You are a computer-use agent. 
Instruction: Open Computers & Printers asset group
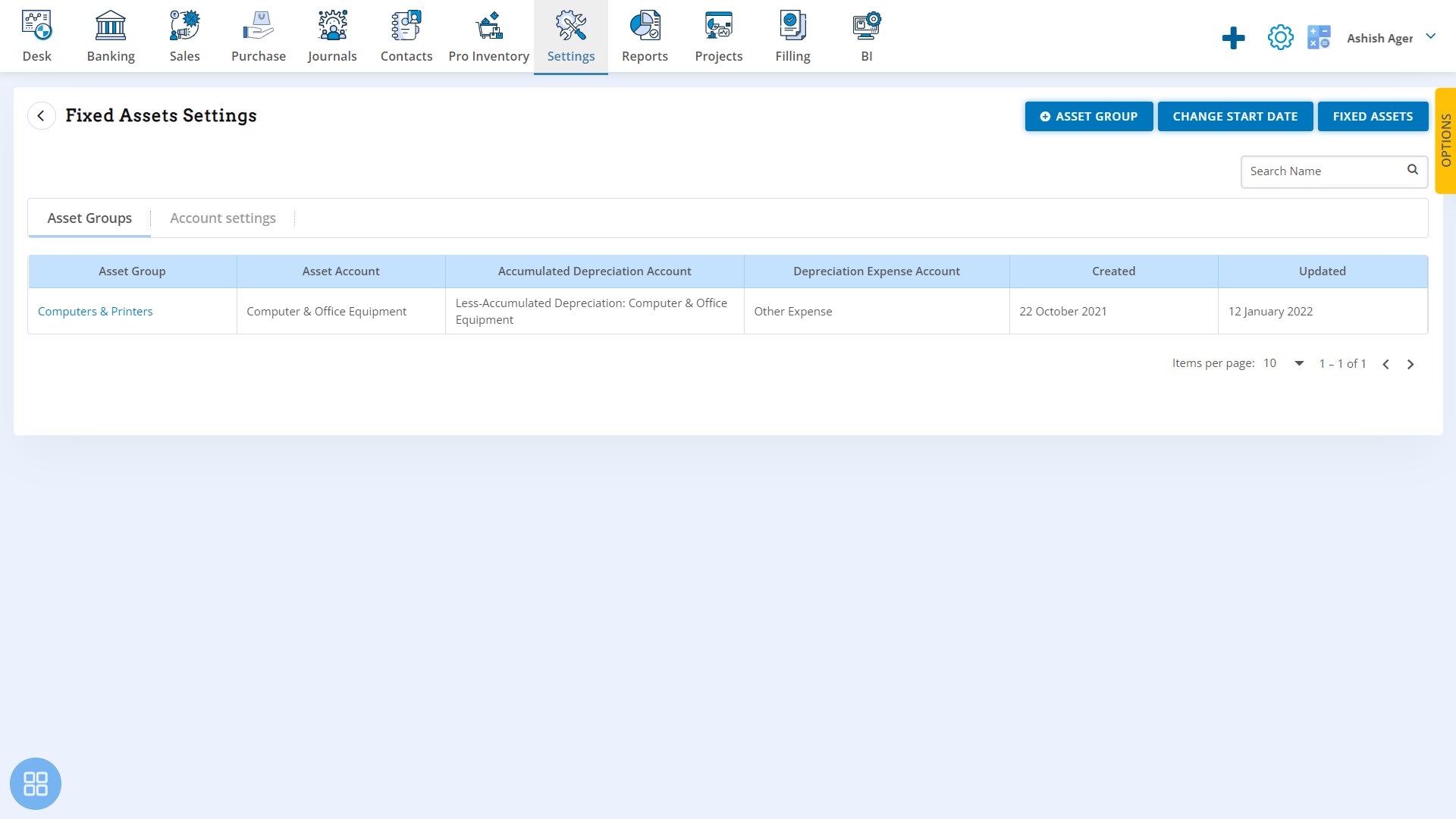(95, 311)
